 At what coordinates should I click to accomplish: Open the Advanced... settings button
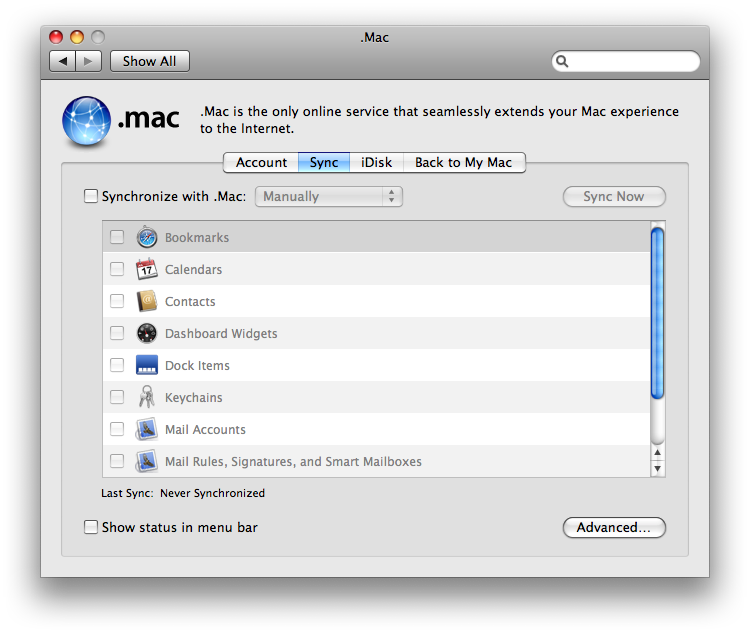click(614, 527)
